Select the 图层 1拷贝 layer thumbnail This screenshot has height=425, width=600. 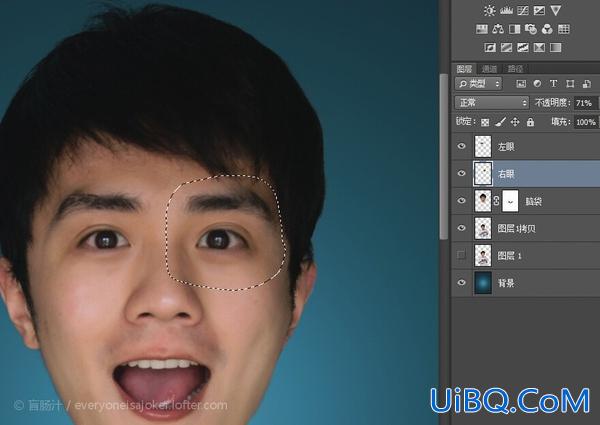tap(483, 228)
